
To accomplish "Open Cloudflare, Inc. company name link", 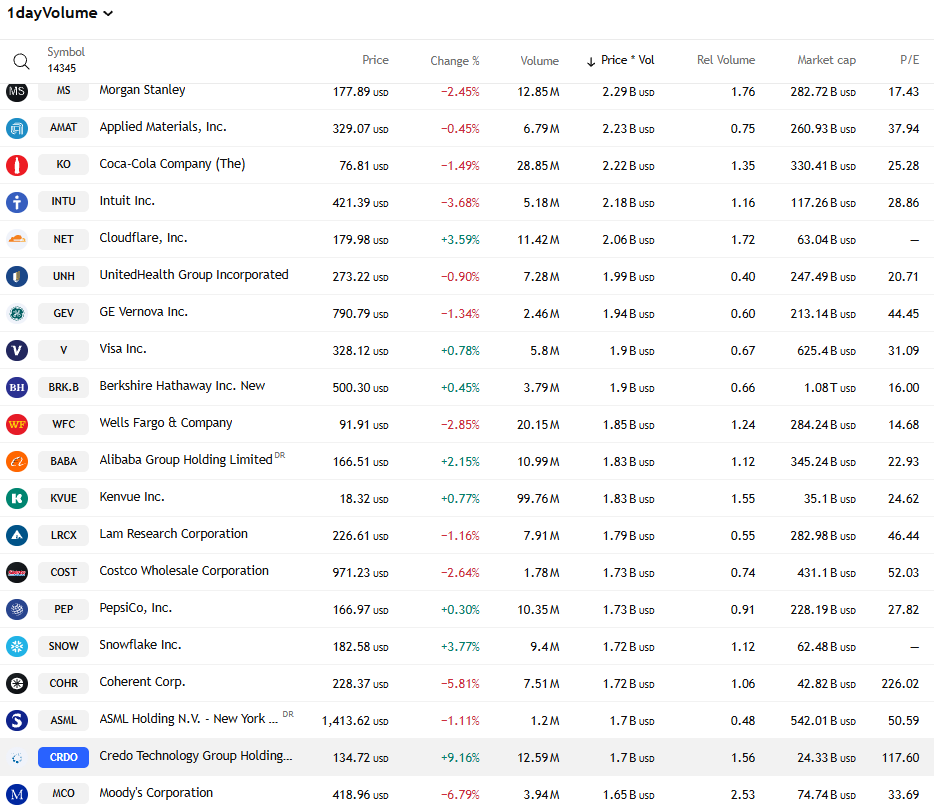I will click(x=143, y=238).
